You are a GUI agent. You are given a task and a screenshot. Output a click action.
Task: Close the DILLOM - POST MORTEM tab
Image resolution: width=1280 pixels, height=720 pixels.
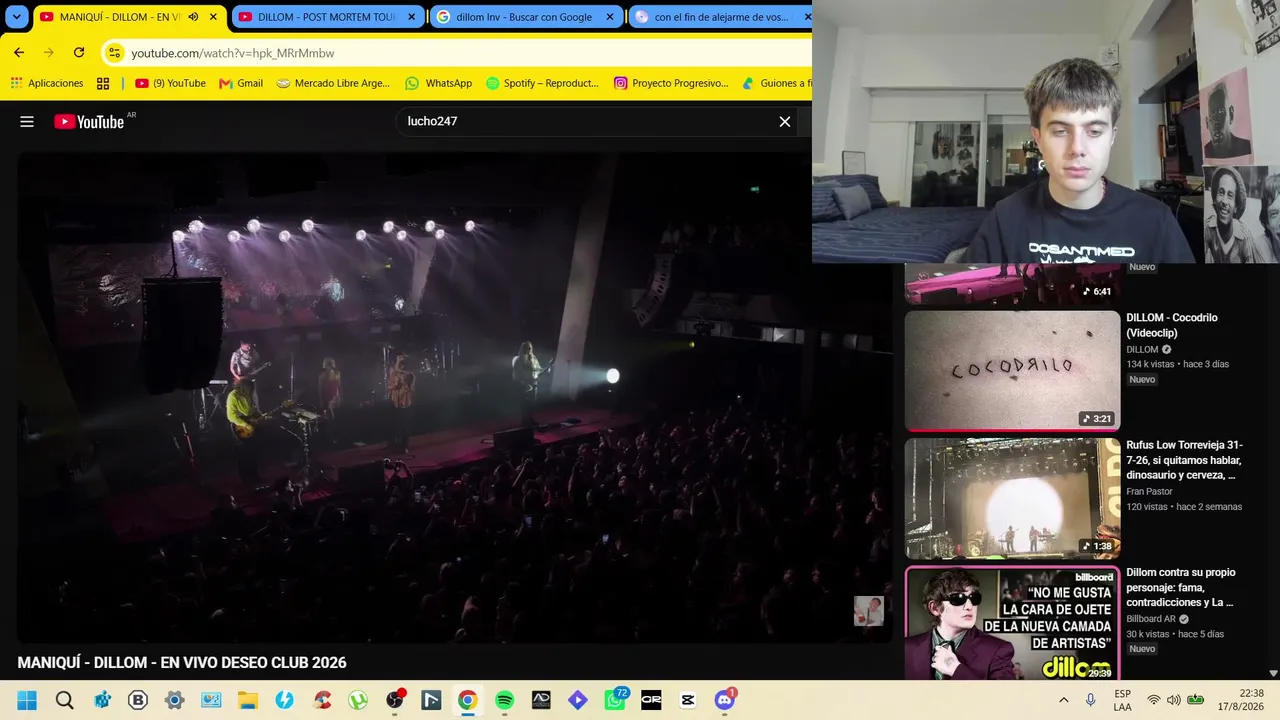coord(411,17)
